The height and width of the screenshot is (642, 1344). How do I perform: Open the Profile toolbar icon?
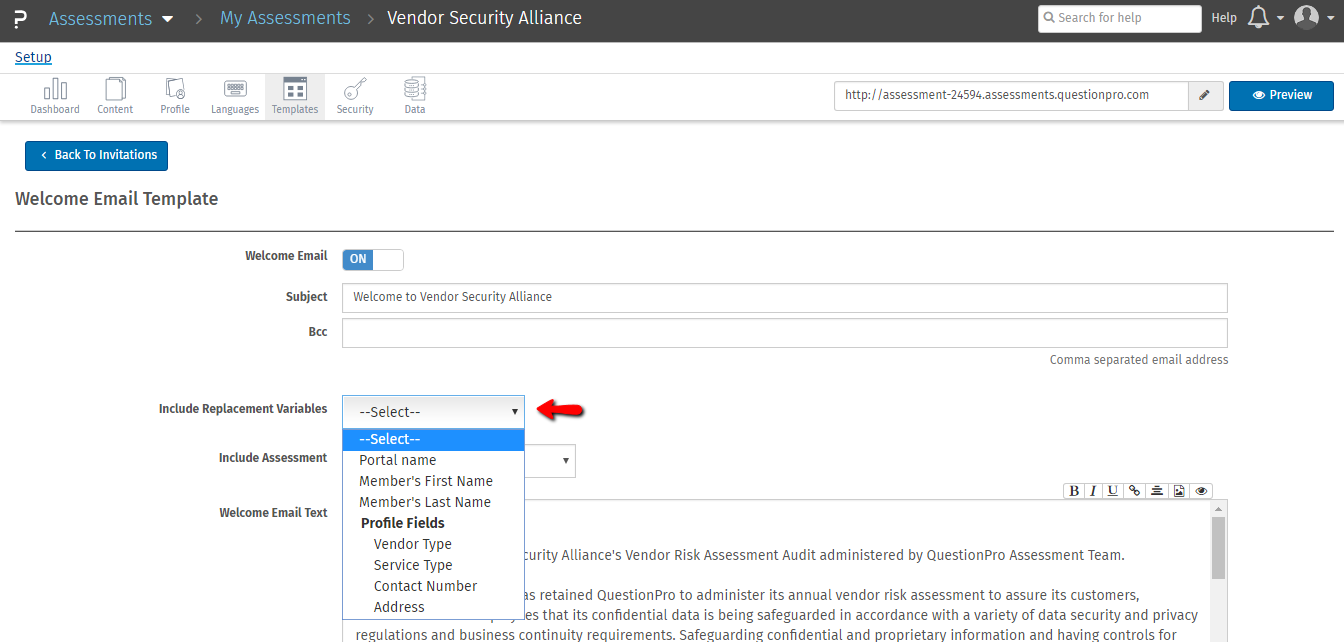point(175,97)
